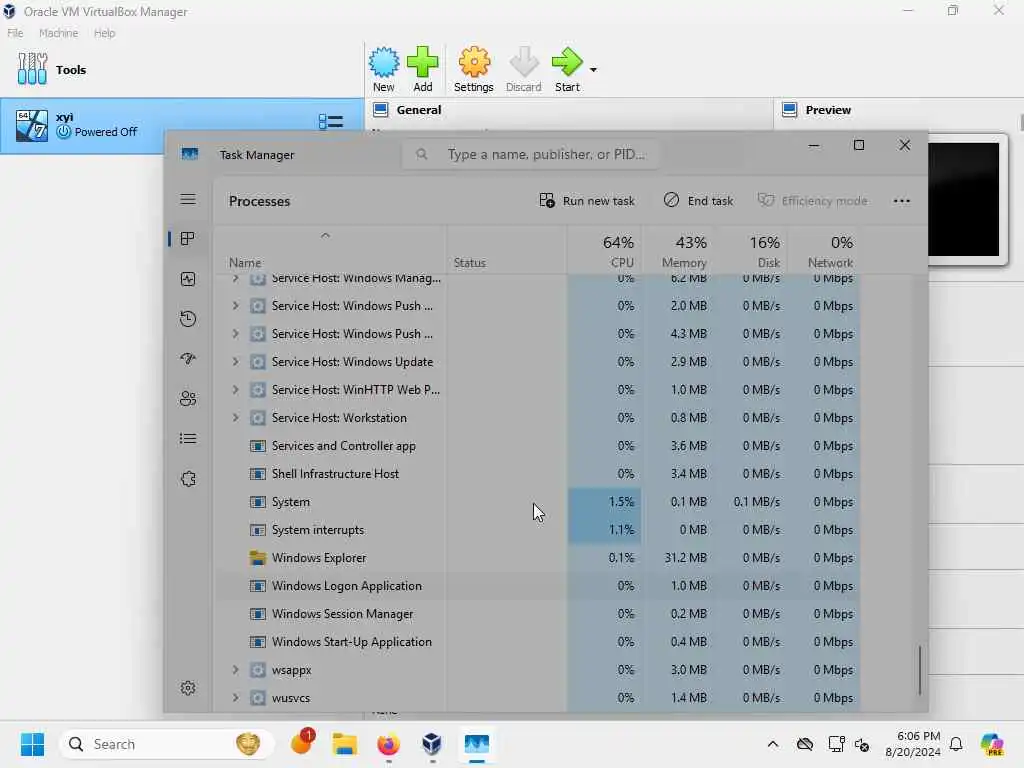Viewport: 1024px width, 768px height.
Task: Select the System interrupts row
Action: coord(537,530)
